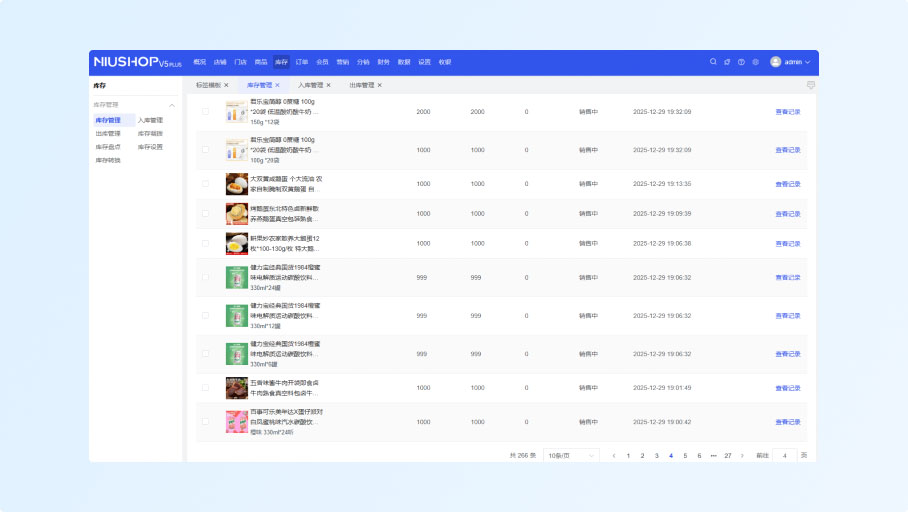Click the refresh icon in header
This screenshot has height=512, width=908.
[727, 62]
